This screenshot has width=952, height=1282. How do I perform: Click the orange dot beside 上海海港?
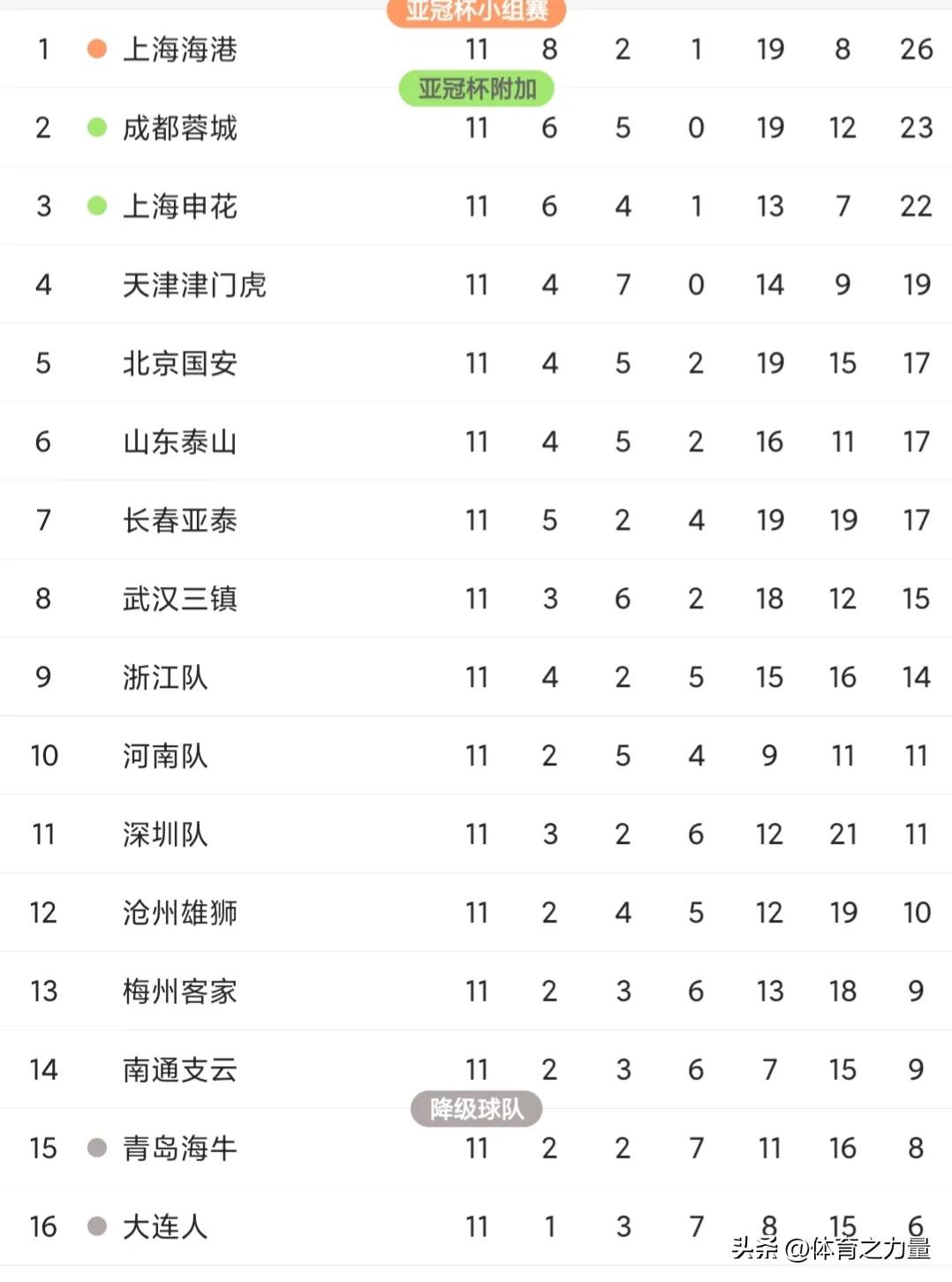click(97, 49)
